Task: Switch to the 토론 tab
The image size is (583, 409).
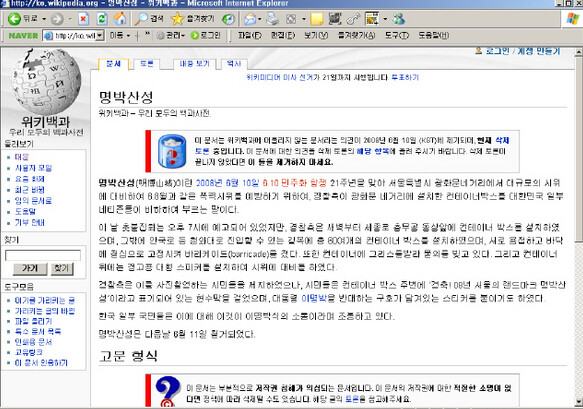Action: coord(146,64)
